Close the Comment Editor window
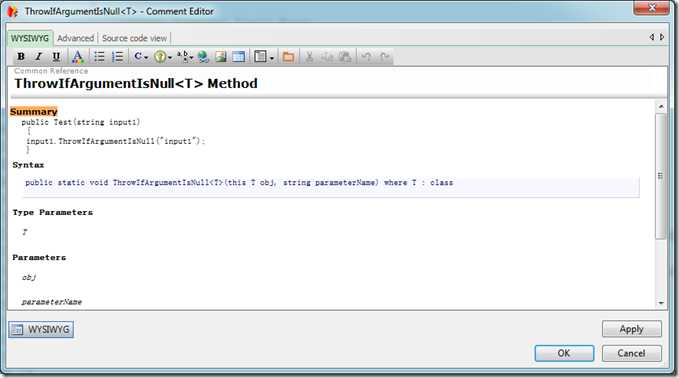This screenshot has height=378, width=679. (x=651, y=8)
